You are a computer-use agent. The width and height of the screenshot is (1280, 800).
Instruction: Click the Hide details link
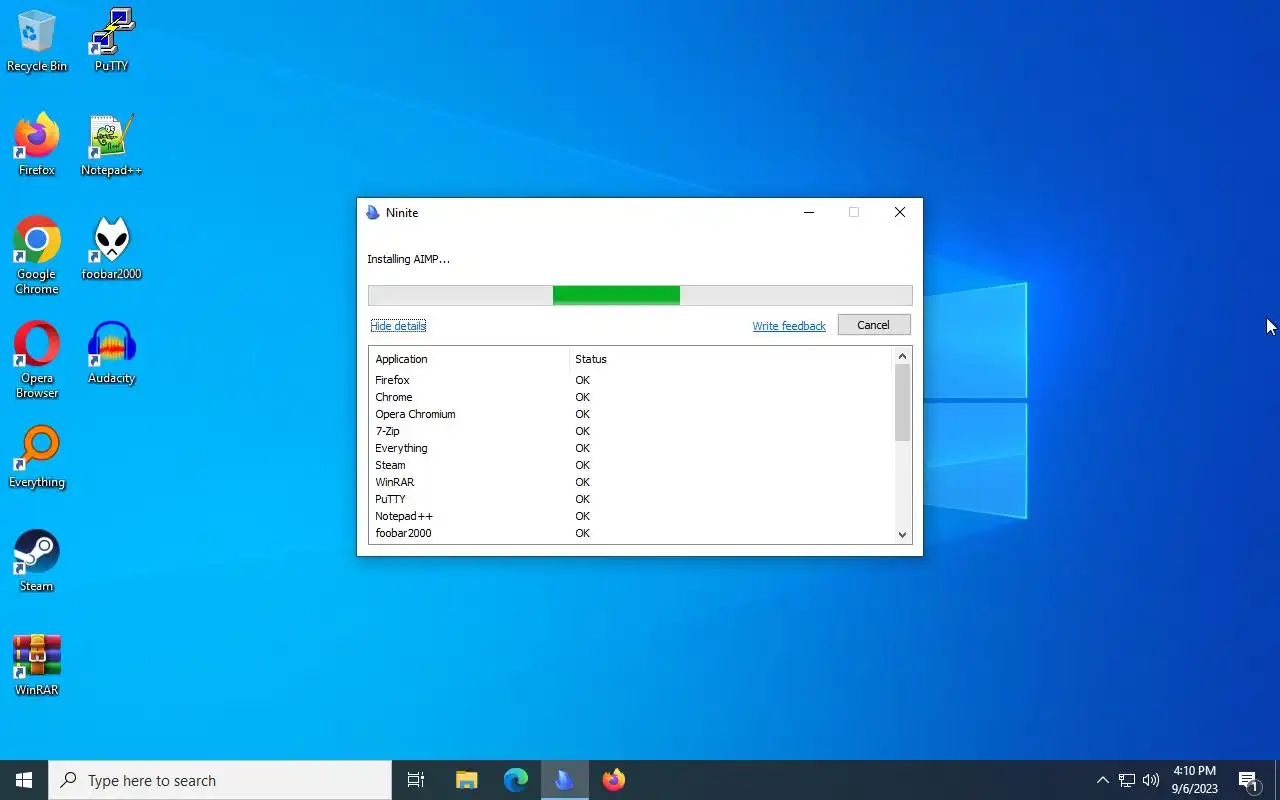click(x=398, y=326)
